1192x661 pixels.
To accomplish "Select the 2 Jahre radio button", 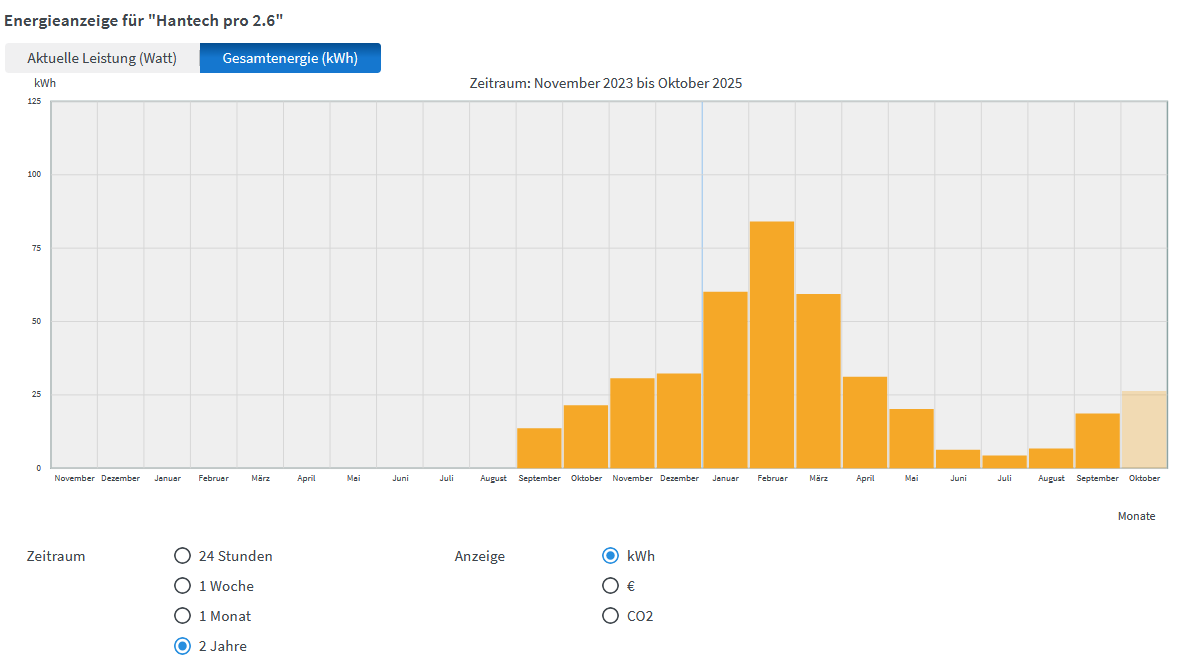I will coord(182,646).
